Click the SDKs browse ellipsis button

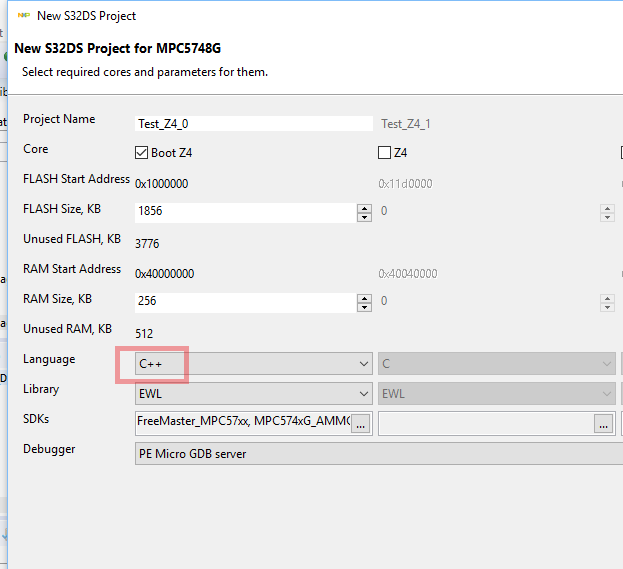tap(361, 424)
